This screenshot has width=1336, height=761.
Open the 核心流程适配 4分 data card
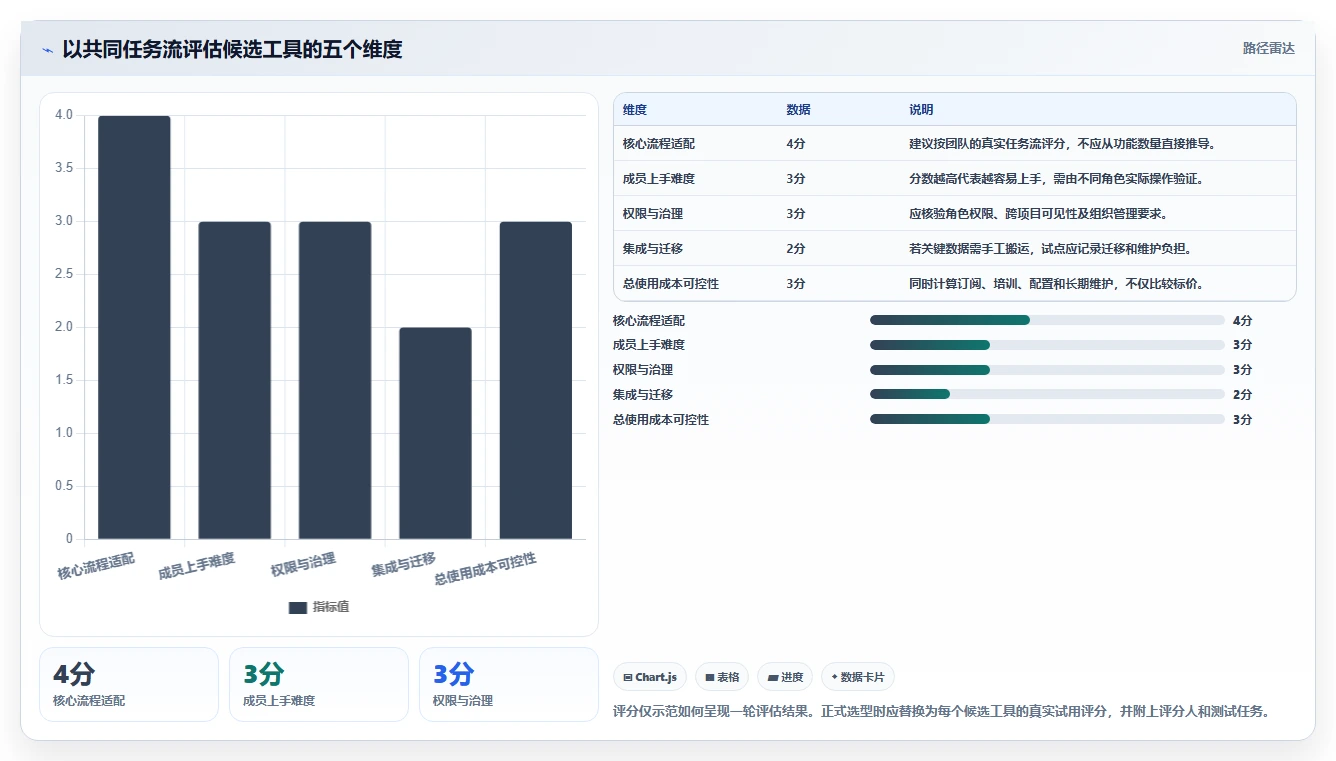click(x=129, y=684)
